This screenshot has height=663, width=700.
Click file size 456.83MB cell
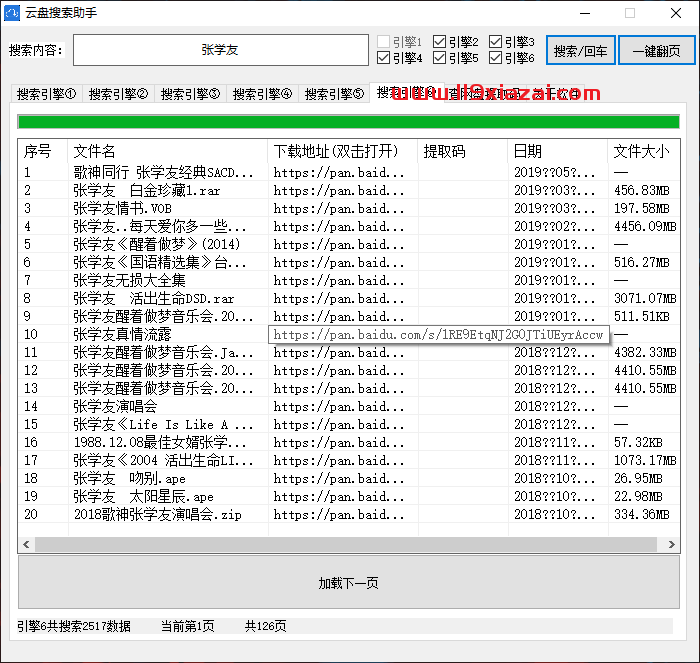[642, 191]
